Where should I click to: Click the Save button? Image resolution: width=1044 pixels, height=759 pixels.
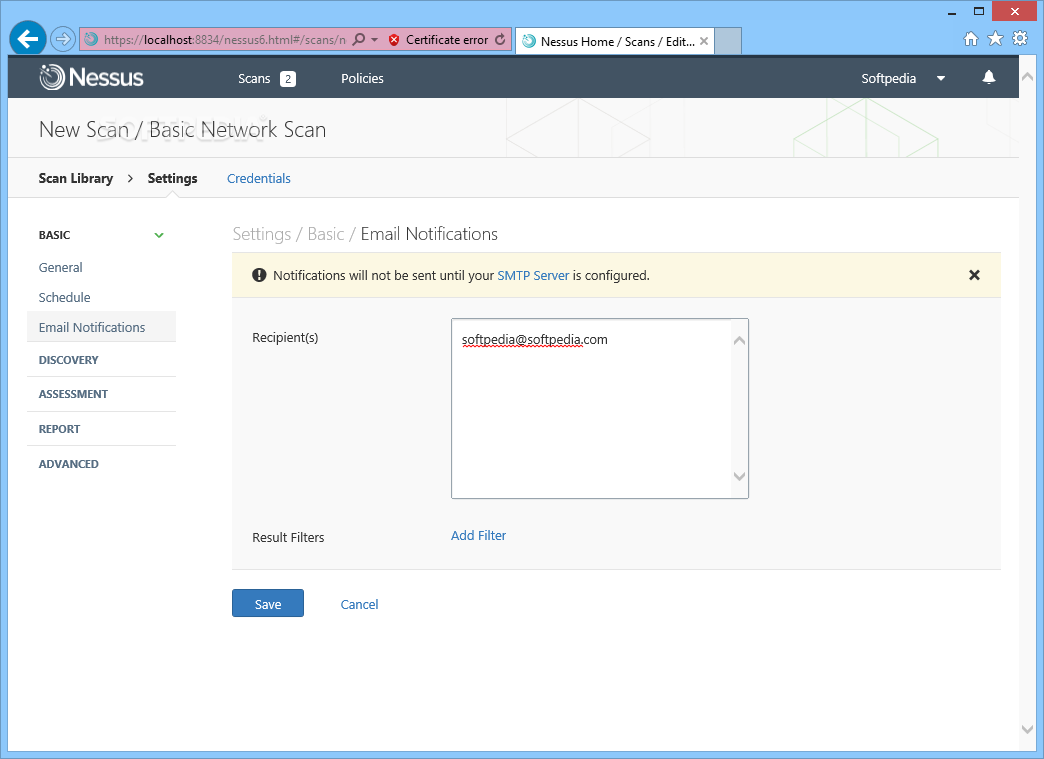tap(268, 603)
